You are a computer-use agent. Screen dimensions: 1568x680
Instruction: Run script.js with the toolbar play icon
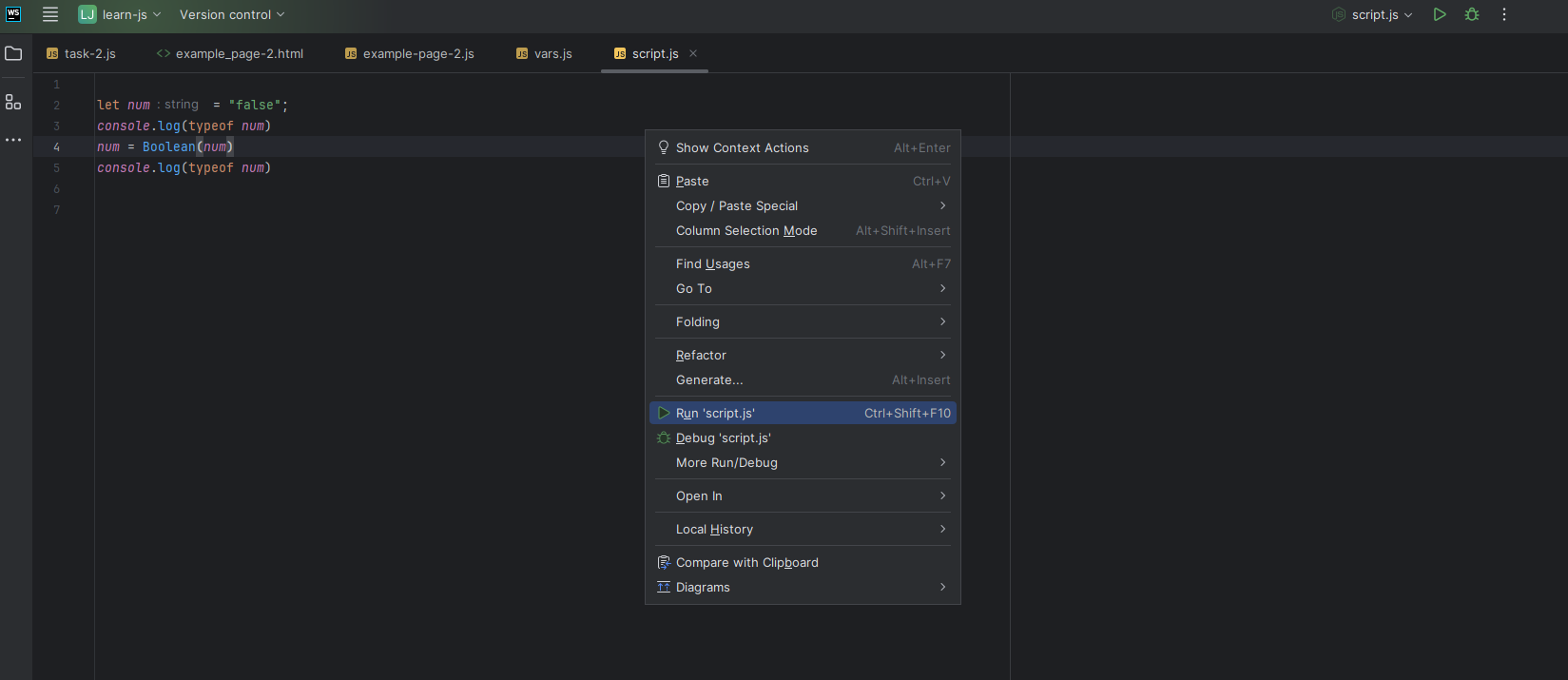[x=1440, y=14]
